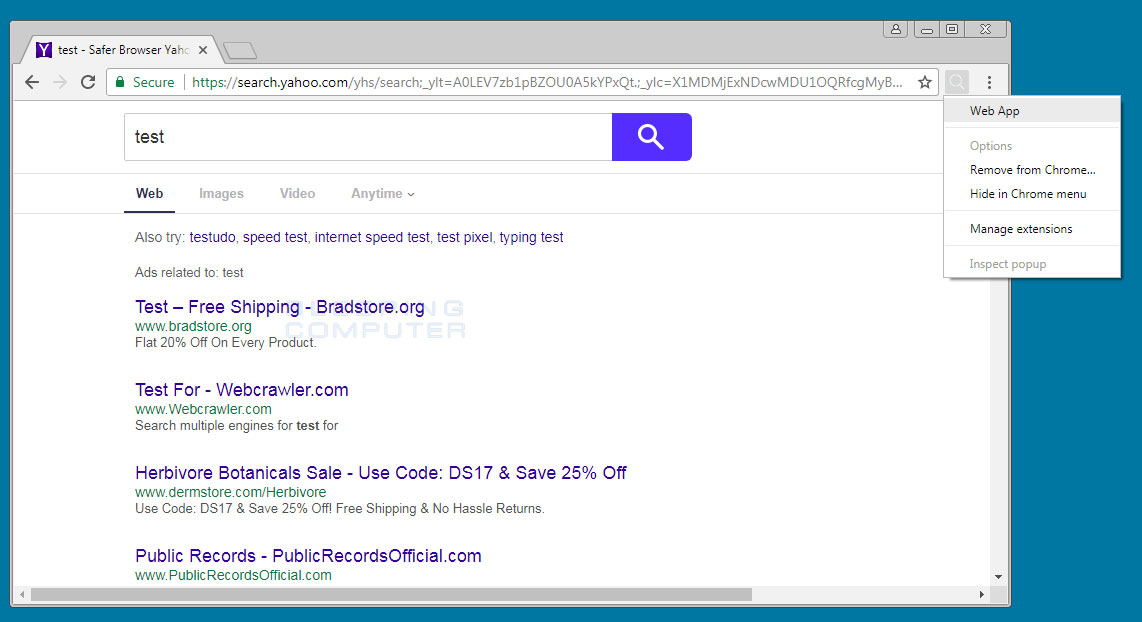
Task: Click the forward navigation arrow
Action: coord(59,82)
